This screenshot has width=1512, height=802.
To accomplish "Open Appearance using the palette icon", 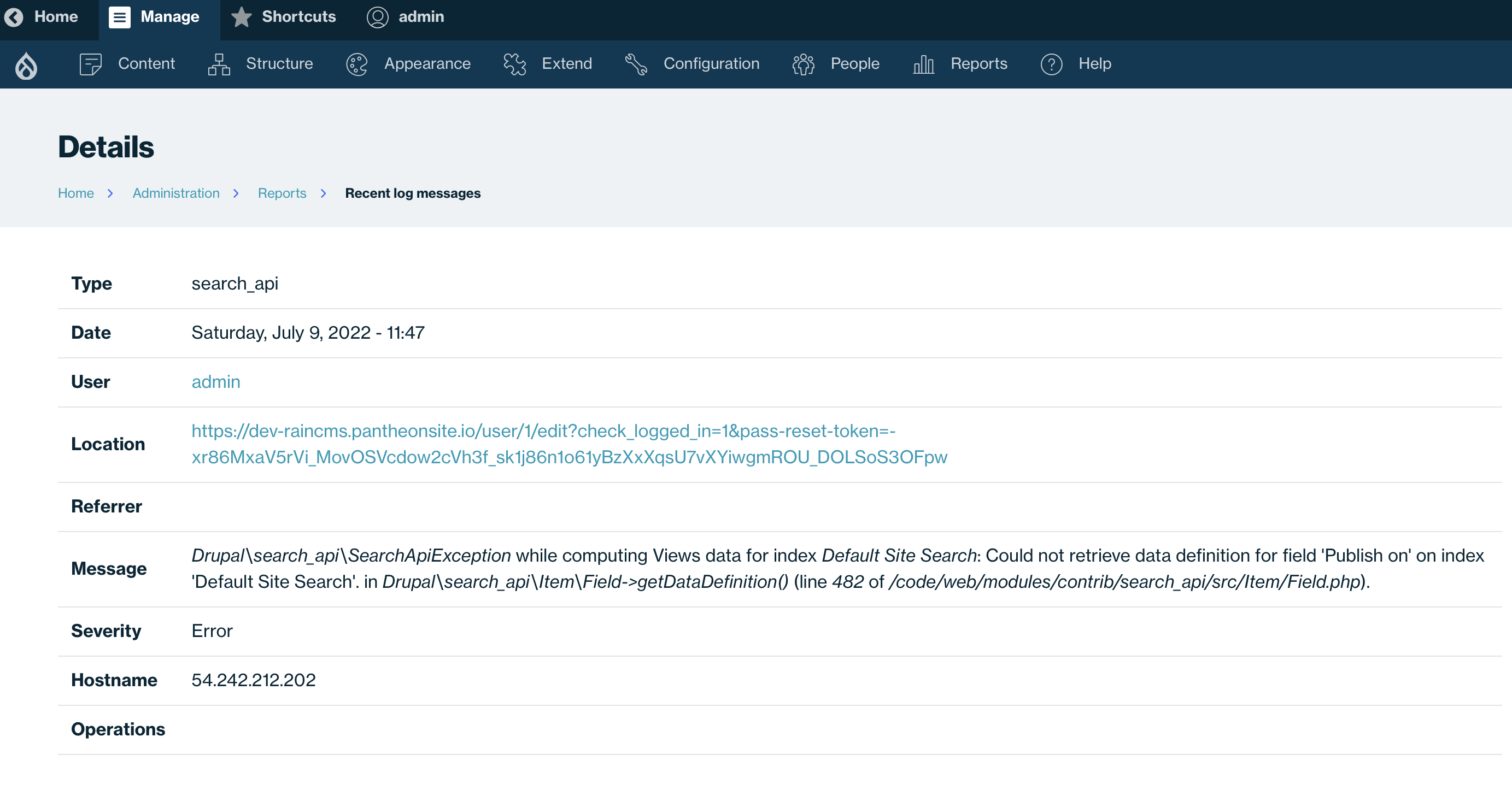I will click(x=356, y=64).
